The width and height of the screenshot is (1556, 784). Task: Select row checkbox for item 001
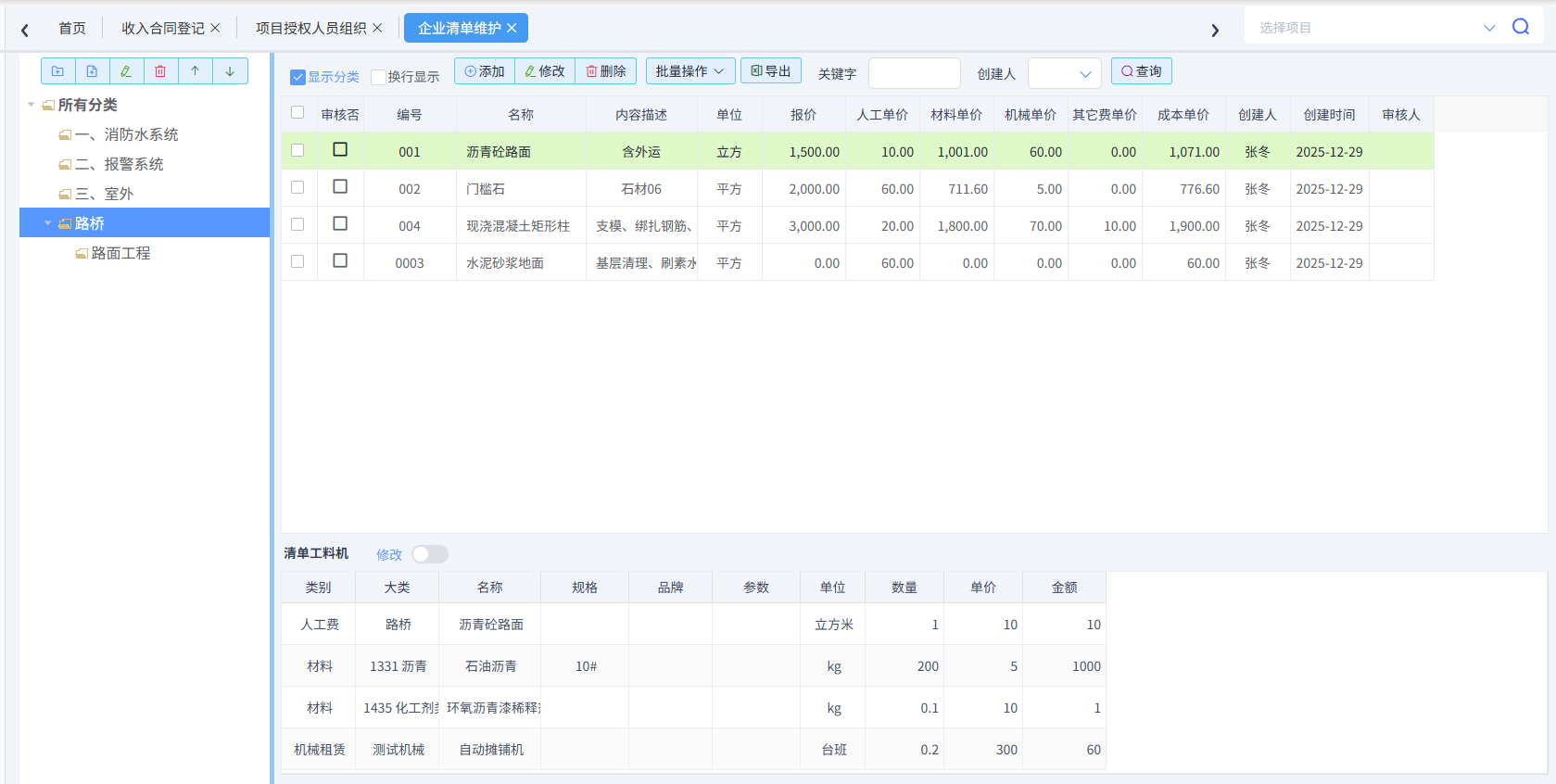tap(297, 150)
